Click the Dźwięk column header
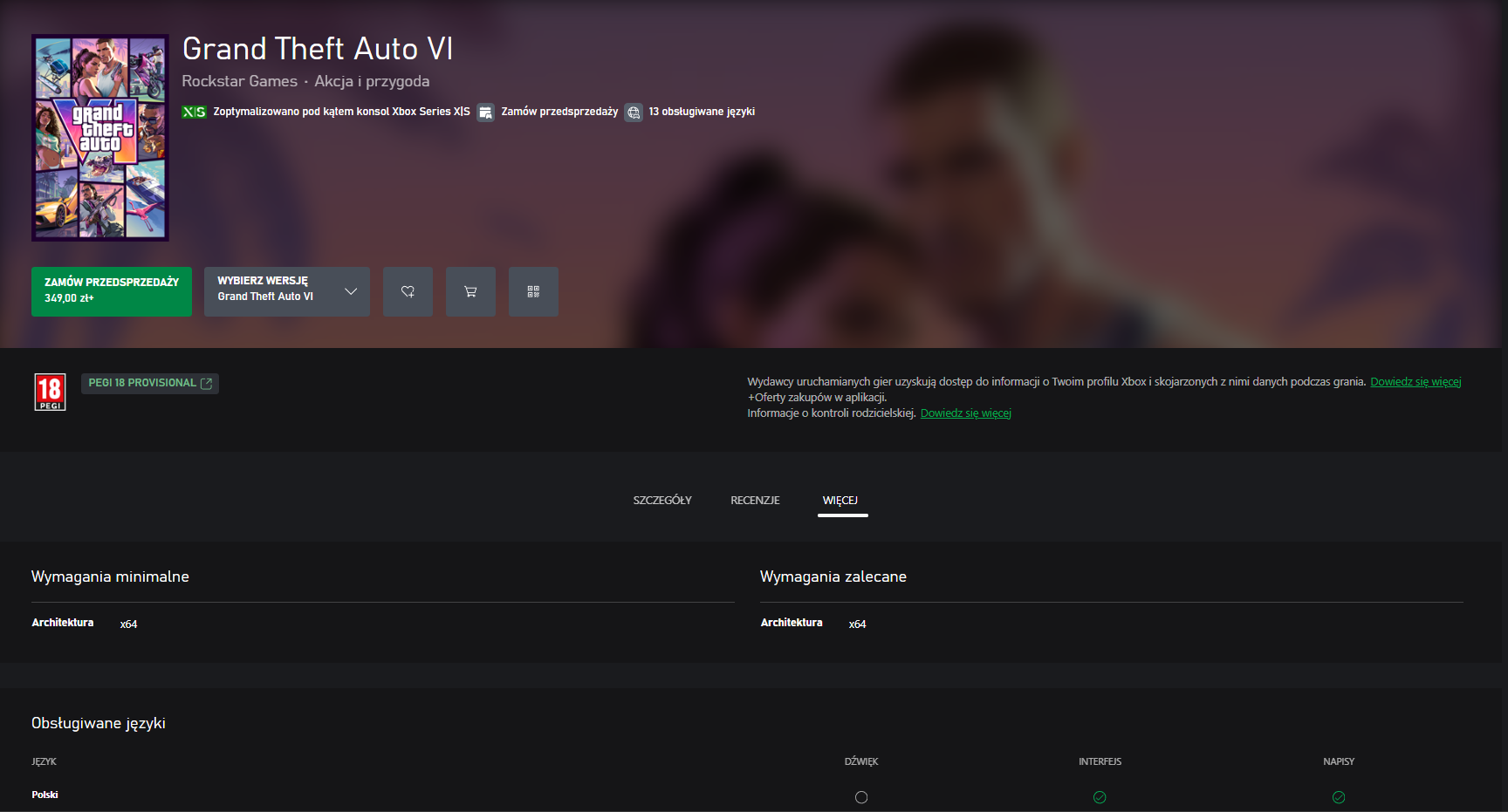The image size is (1508, 812). tap(861, 761)
